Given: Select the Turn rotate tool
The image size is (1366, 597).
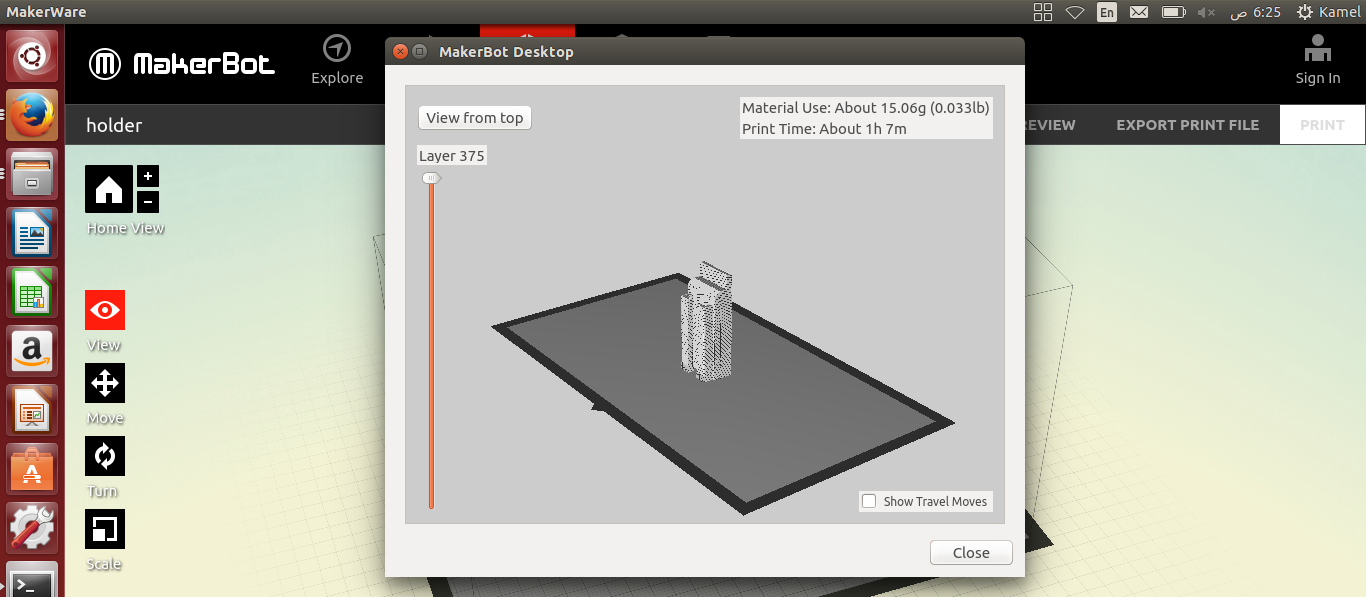Looking at the screenshot, I should [x=105, y=456].
